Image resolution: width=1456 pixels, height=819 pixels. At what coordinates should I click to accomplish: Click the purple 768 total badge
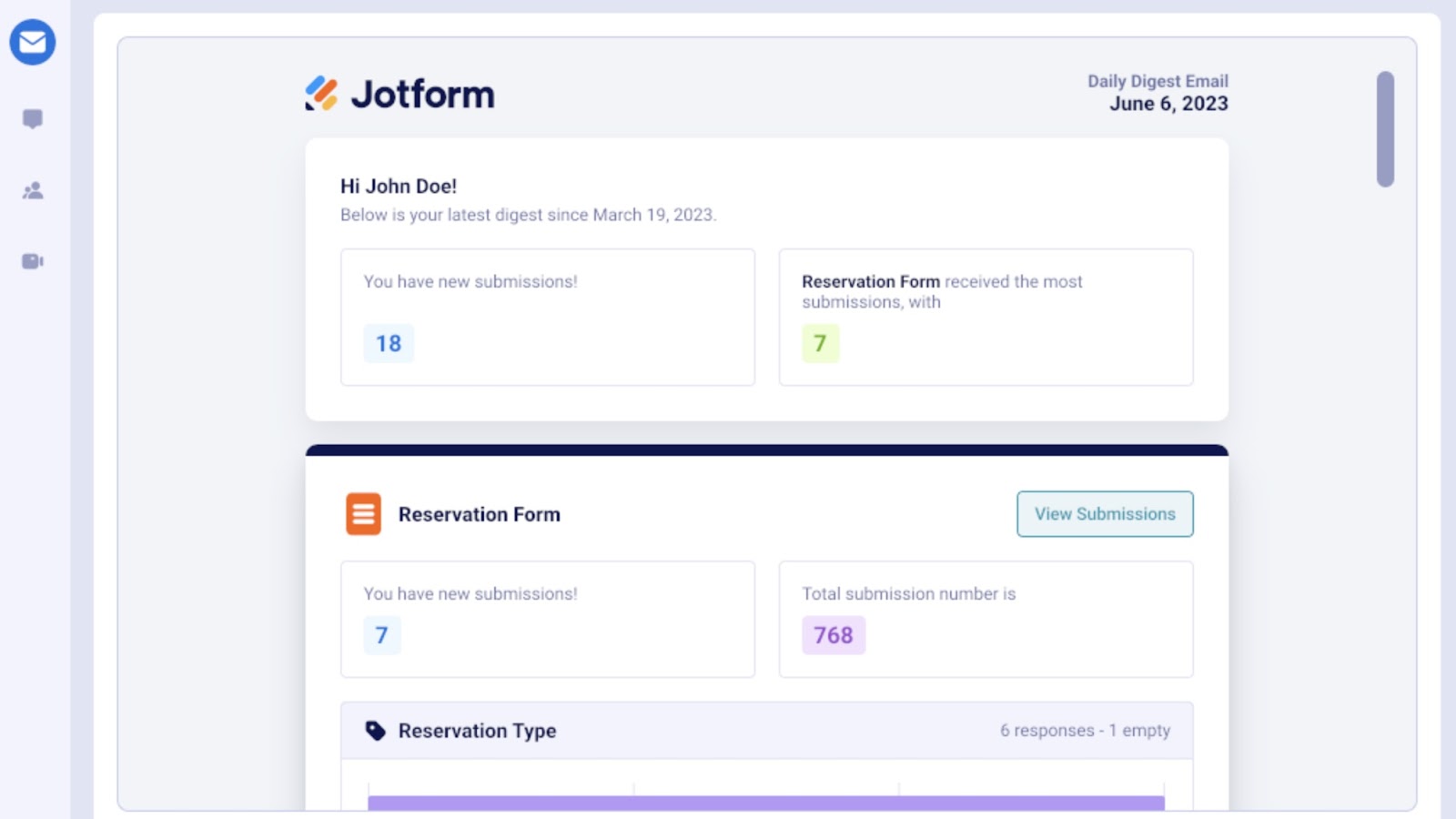pos(833,635)
